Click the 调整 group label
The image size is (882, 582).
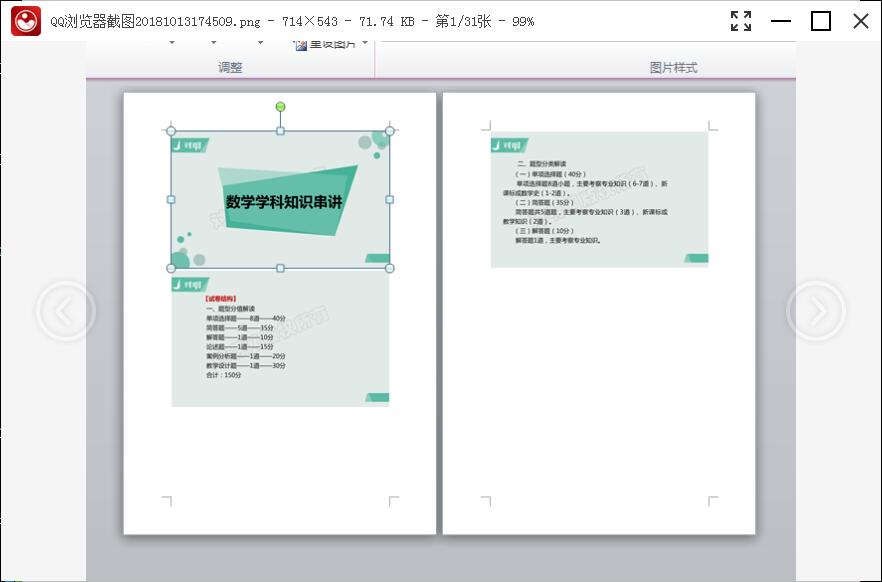pyautogui.click(x=230, y=67)
